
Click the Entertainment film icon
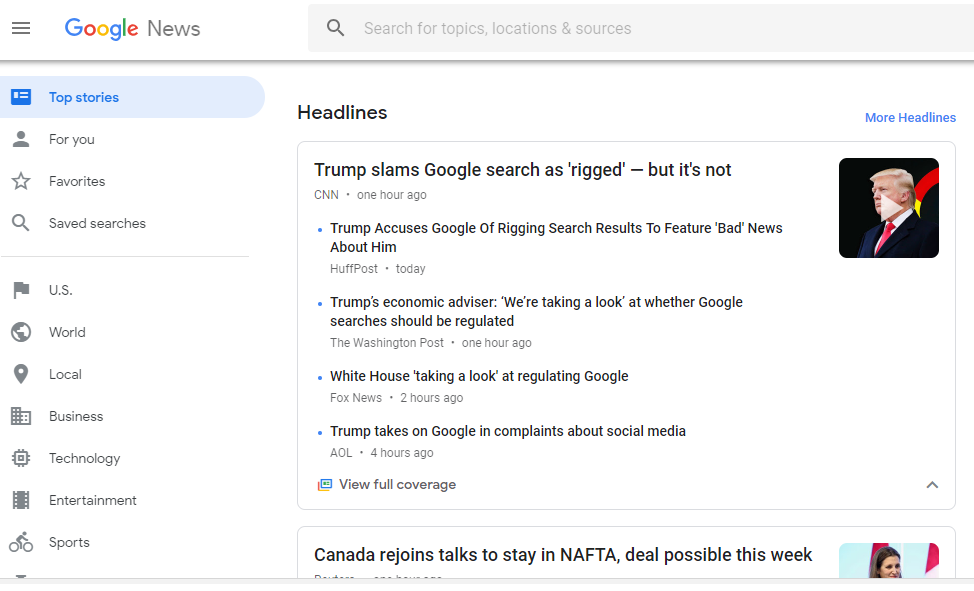[x=21, y=500]
